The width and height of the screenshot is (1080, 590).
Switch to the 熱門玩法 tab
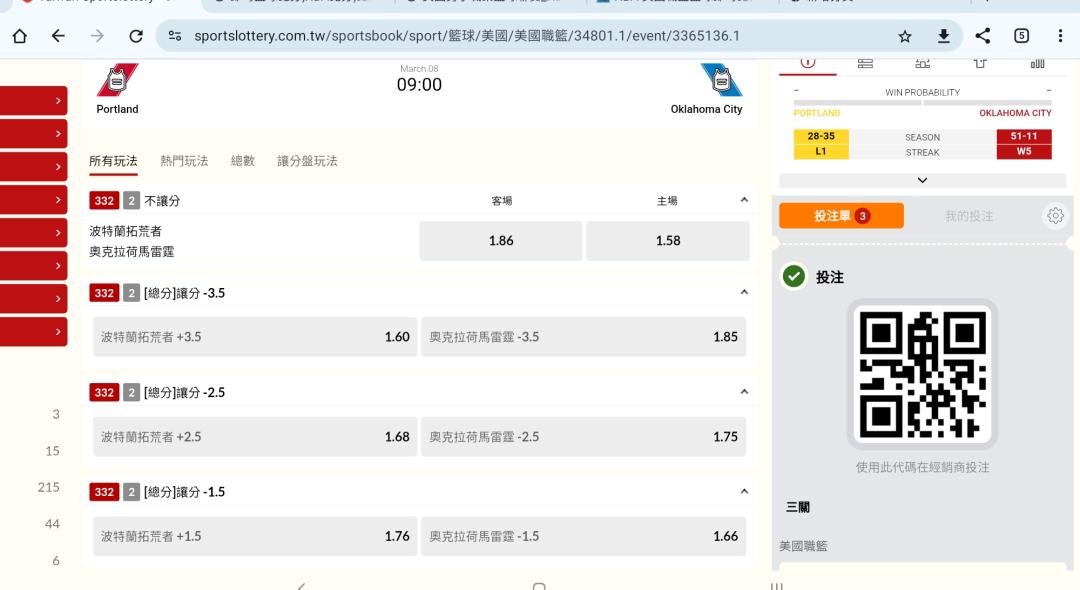(x=184, y=160)
